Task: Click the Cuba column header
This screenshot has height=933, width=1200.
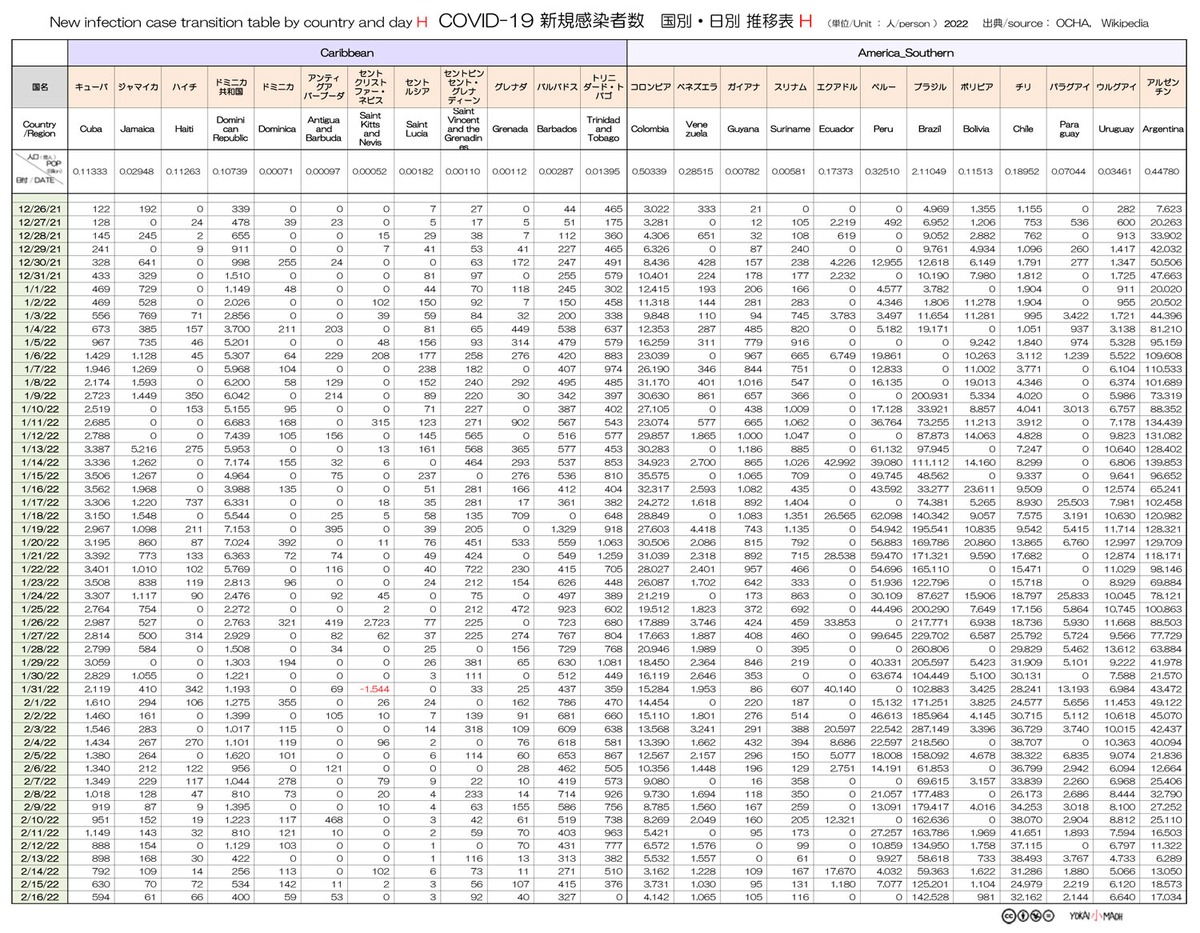Action: point(90,130)
